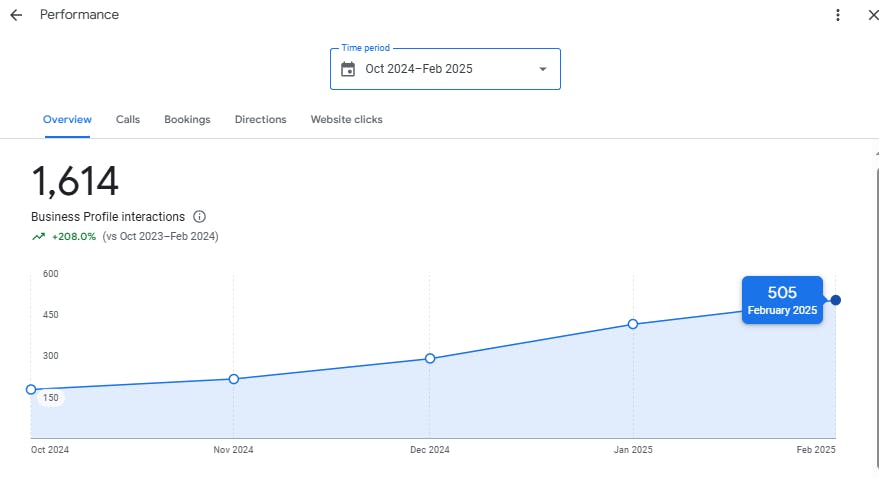The width and height of the screenshot is (879, 478).
Task: Go to the Directions tab
Action: click(x=260, y=120)
